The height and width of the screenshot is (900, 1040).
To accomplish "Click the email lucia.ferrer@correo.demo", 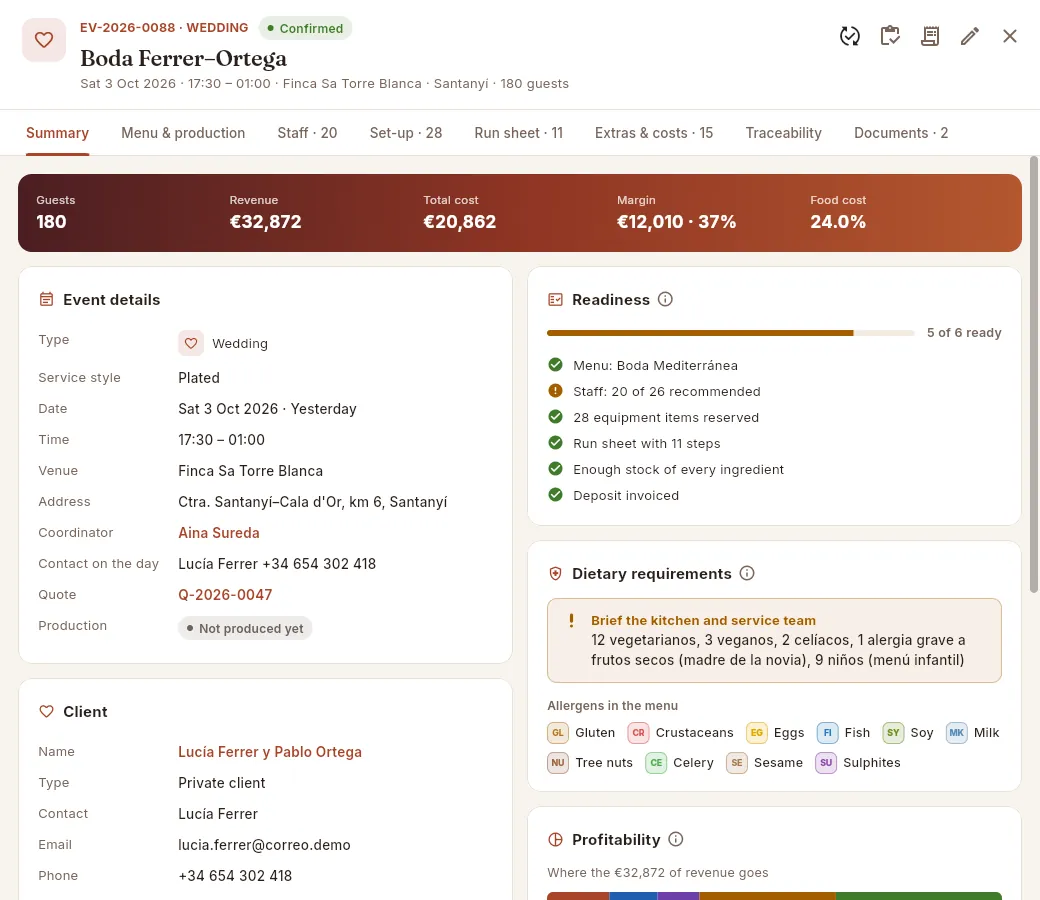I will pyautogui.click(x=264, y=844).
